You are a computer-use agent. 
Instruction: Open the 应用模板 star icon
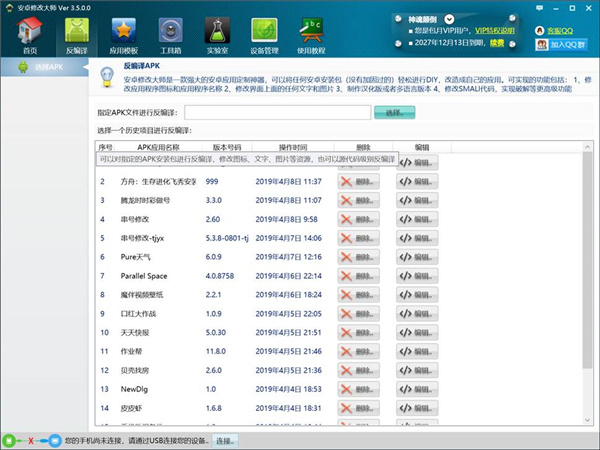(123, 35)
